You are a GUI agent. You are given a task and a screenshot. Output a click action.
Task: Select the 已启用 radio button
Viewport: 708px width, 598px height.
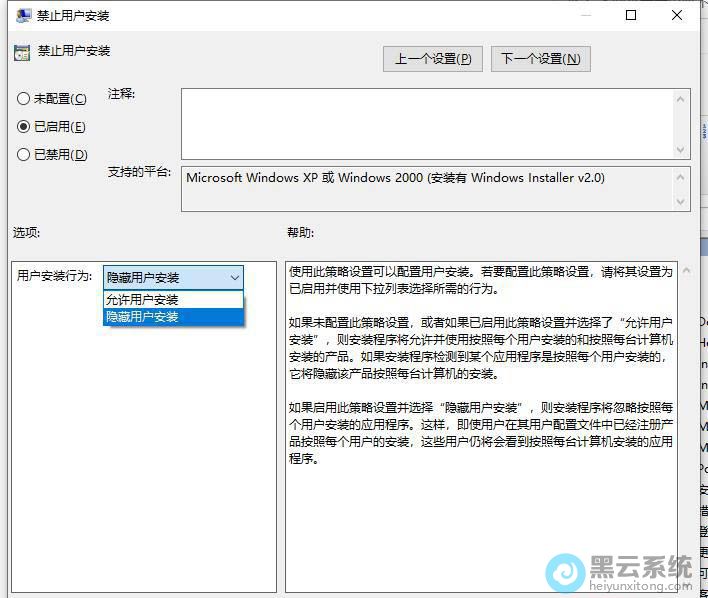coord(24,127)
